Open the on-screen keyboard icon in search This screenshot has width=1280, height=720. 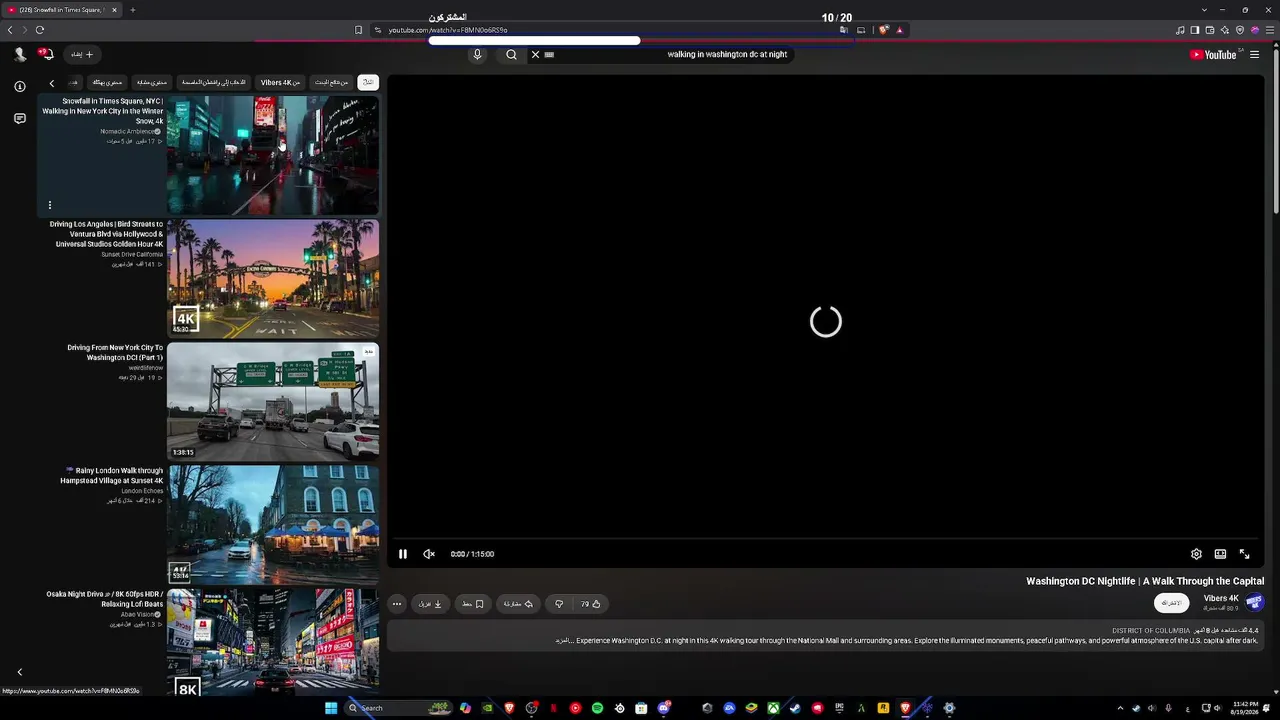549,55
